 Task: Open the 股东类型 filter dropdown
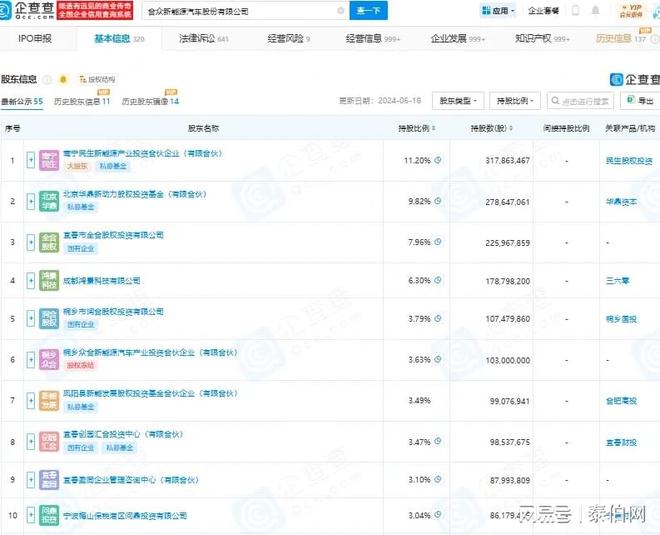pyautogui.click(x=458, y=101)
